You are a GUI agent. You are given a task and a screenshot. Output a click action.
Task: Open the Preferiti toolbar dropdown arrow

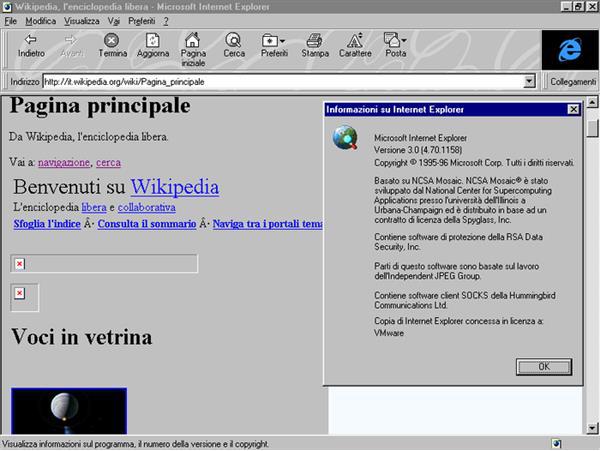click(282, 41)
